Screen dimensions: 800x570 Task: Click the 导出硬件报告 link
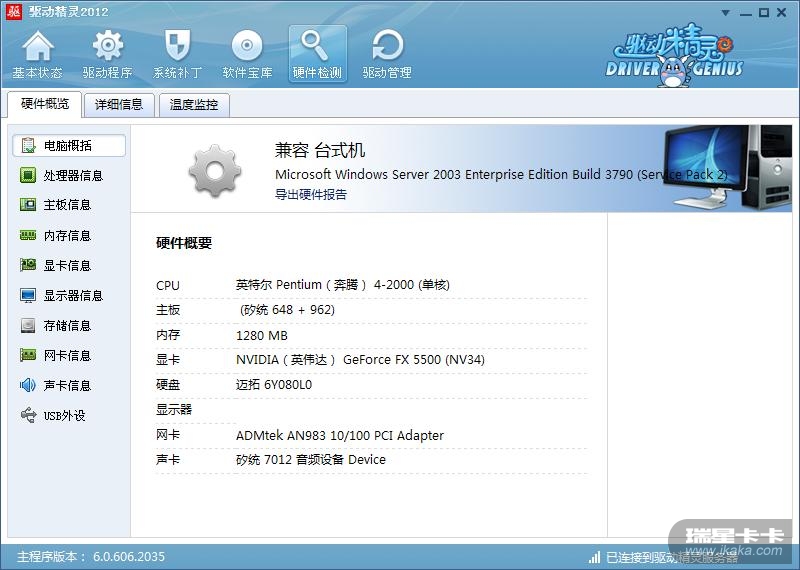pyautogui.click(x=311, y=194)
